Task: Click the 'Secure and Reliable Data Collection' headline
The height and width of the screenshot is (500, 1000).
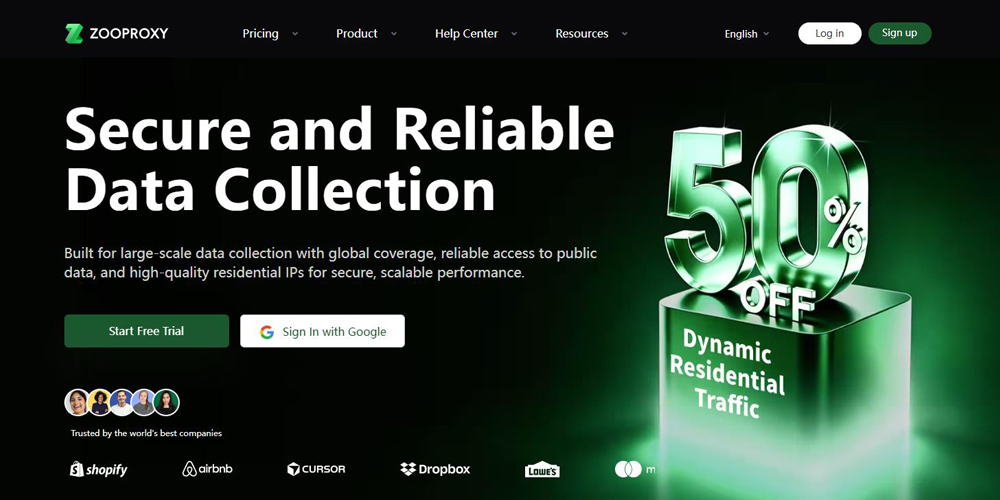Action: [x=339, y=158]
